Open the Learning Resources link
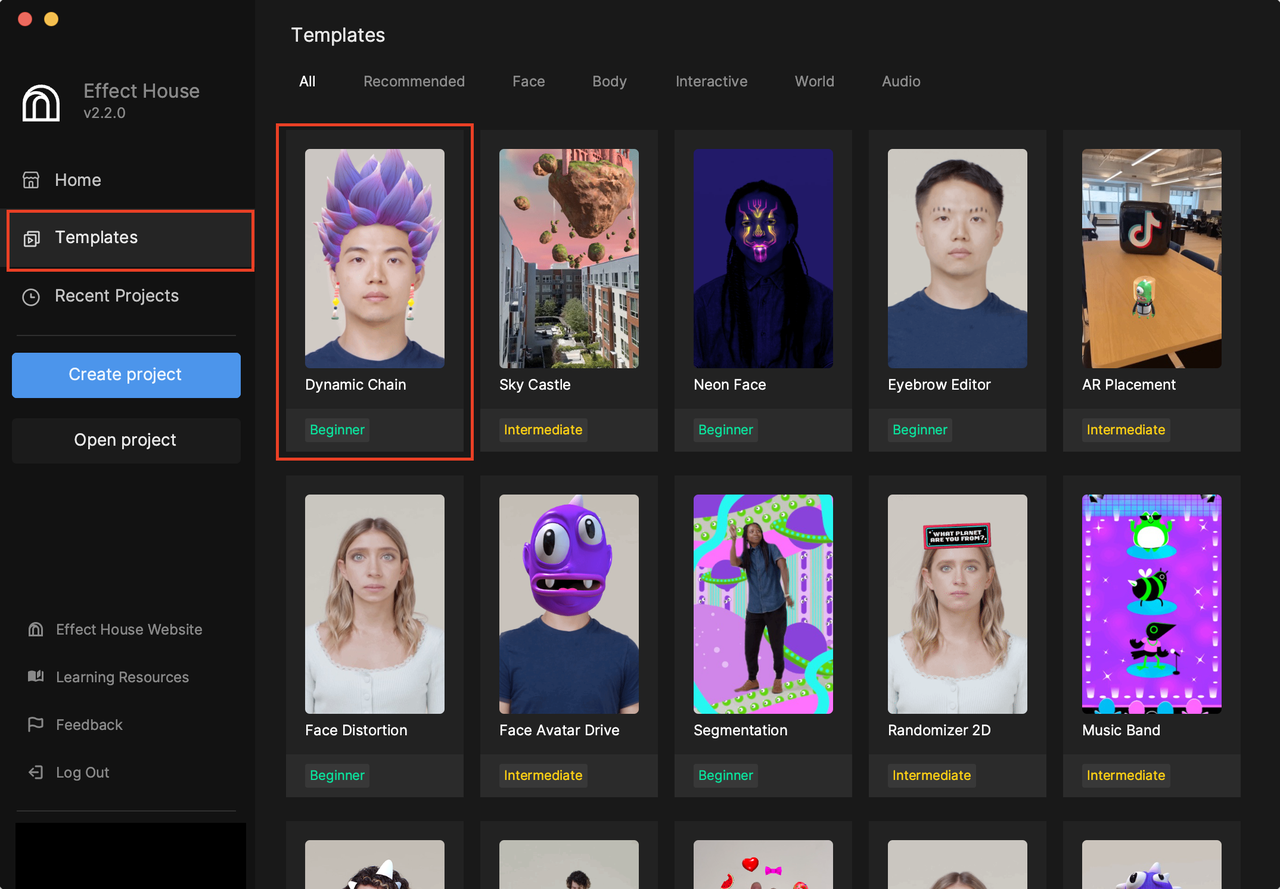Screen dimensions: 1280x889 point(122,677)
